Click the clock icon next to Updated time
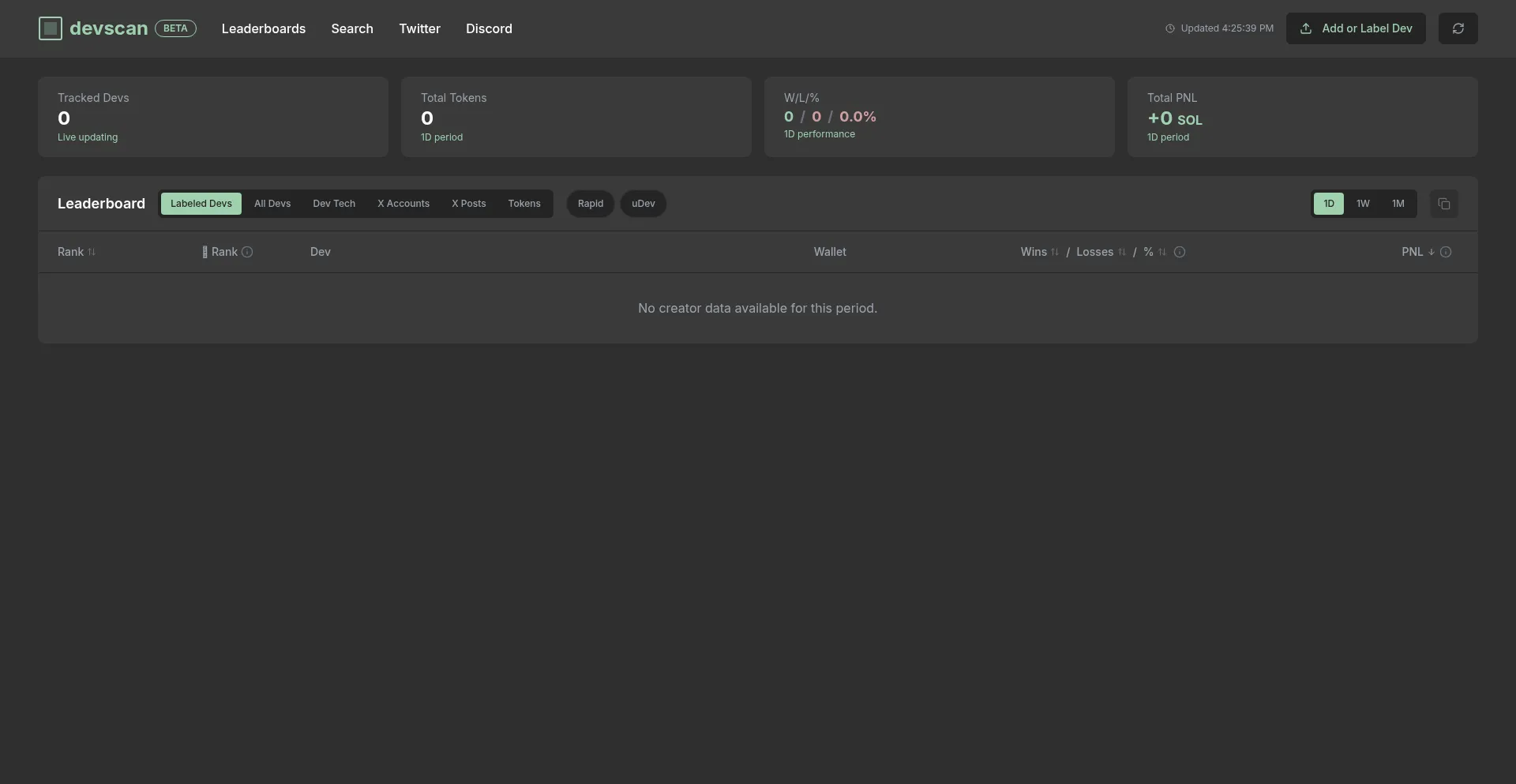This screenshot has width=1516, height=784. point(1171,28)
